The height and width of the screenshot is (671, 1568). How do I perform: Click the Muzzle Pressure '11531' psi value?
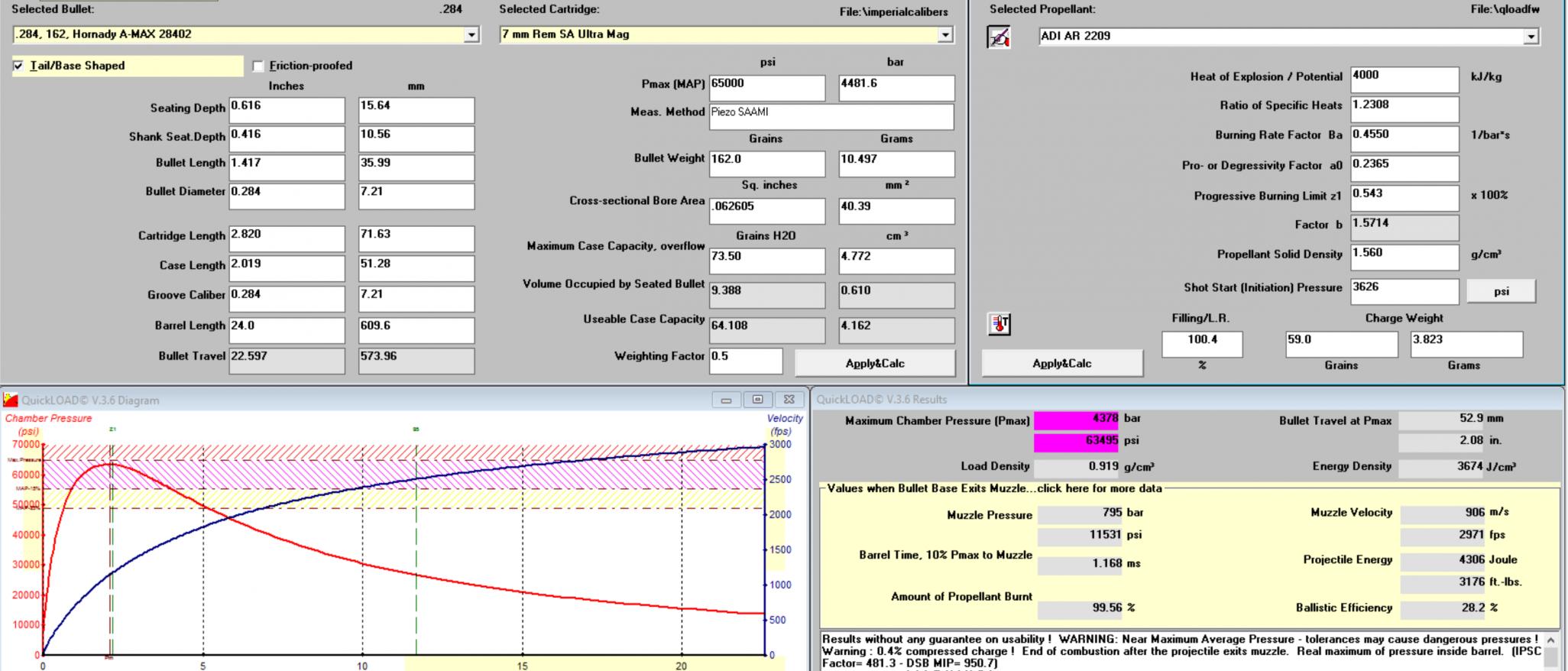(x=1080, y=536)
